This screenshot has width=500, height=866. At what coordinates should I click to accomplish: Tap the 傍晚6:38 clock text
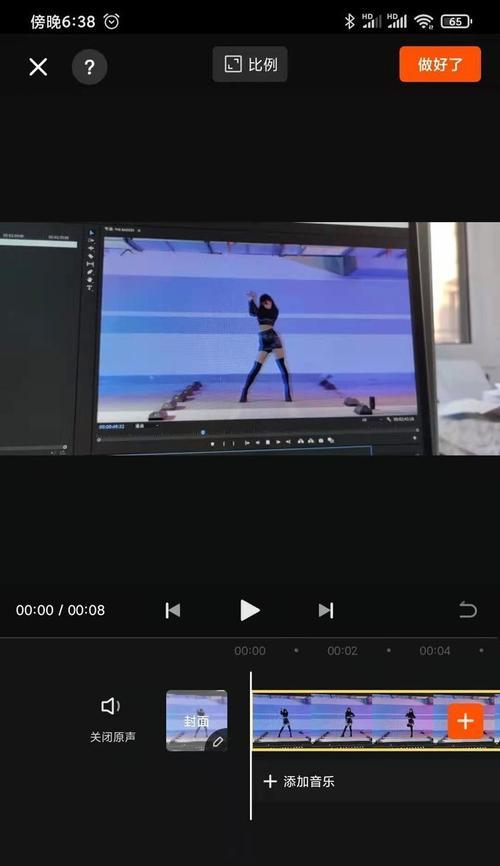(63, 22)
